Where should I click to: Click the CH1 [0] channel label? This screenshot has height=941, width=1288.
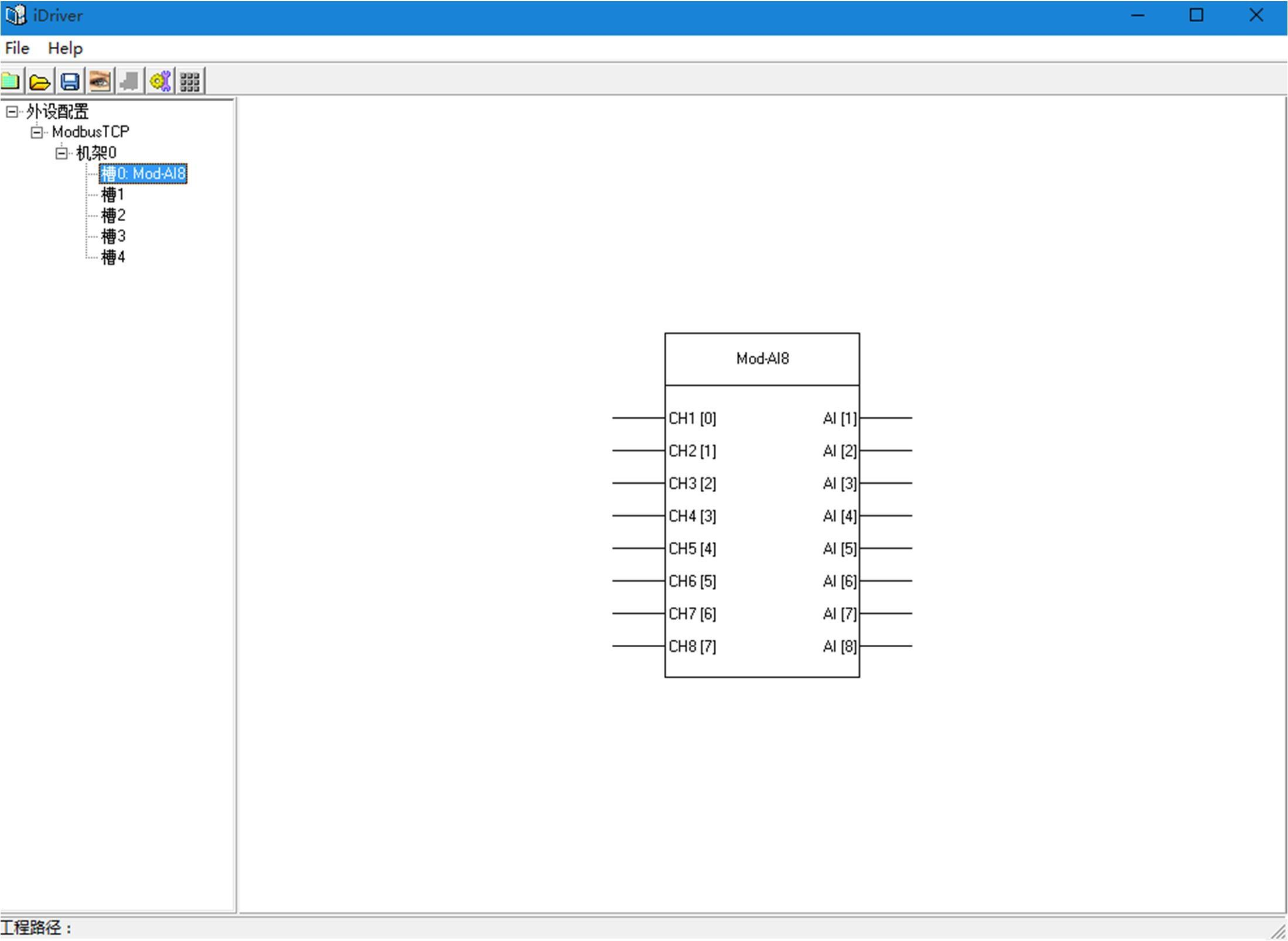pos(692,418)
